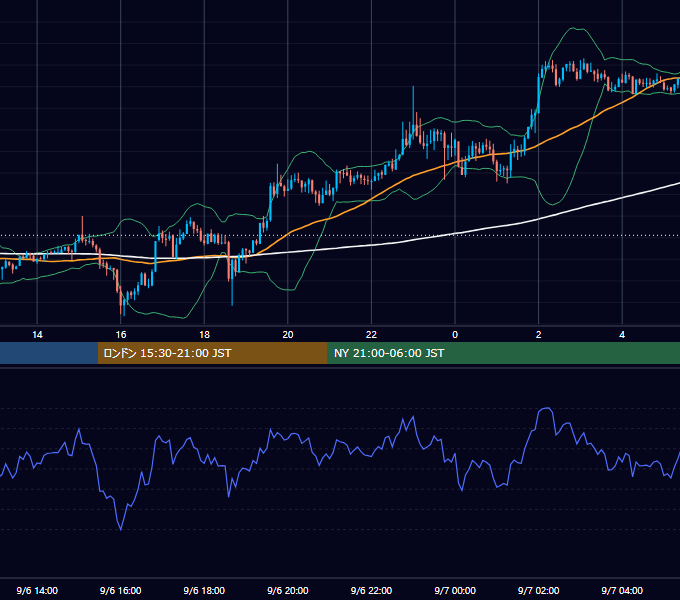
Task: Click the 0 hour label on price chart axis
Action: click(455, 335)
